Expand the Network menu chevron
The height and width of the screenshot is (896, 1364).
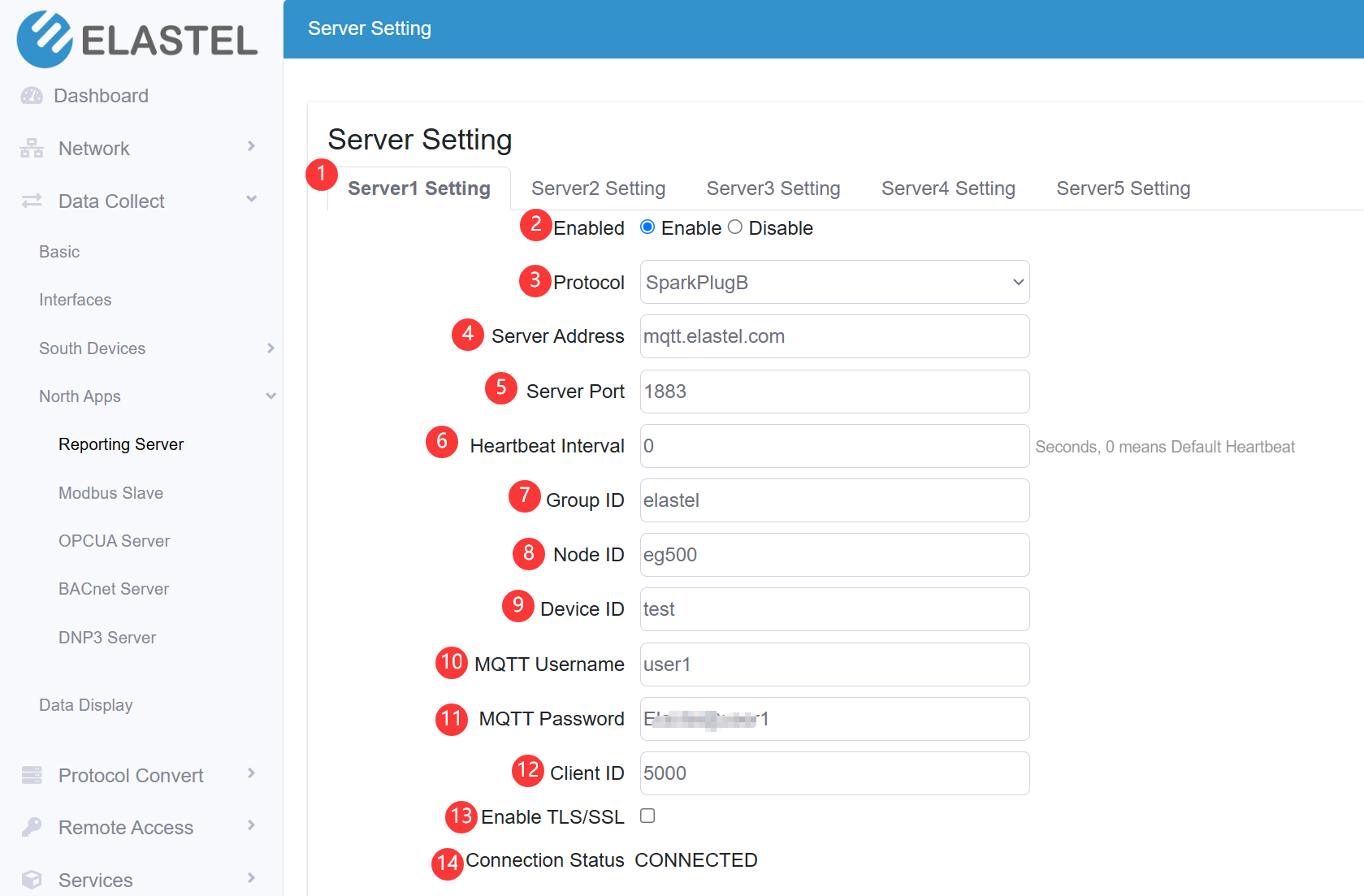tap(251, 146)
